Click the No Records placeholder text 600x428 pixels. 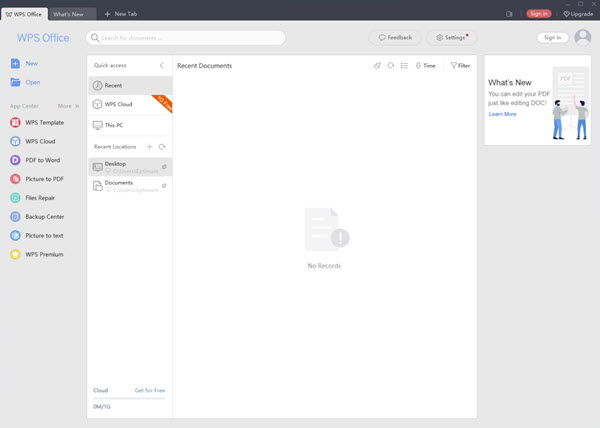324,266
